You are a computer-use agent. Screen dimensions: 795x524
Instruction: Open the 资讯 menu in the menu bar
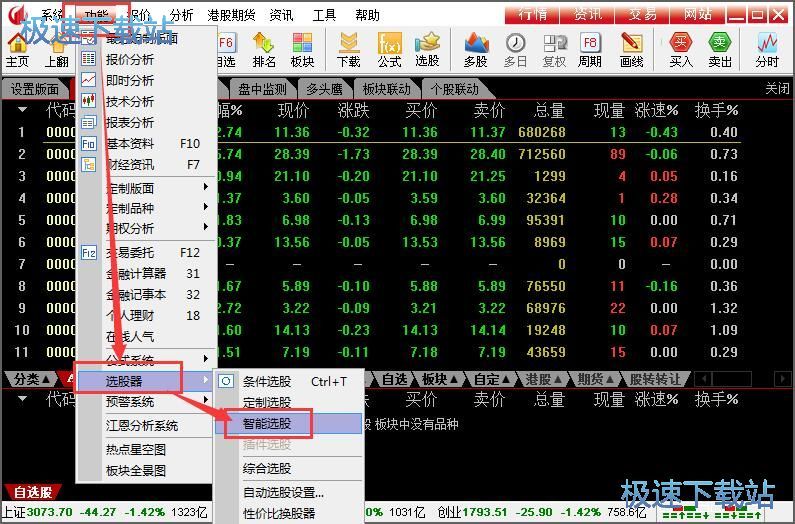tap(281, 15)
